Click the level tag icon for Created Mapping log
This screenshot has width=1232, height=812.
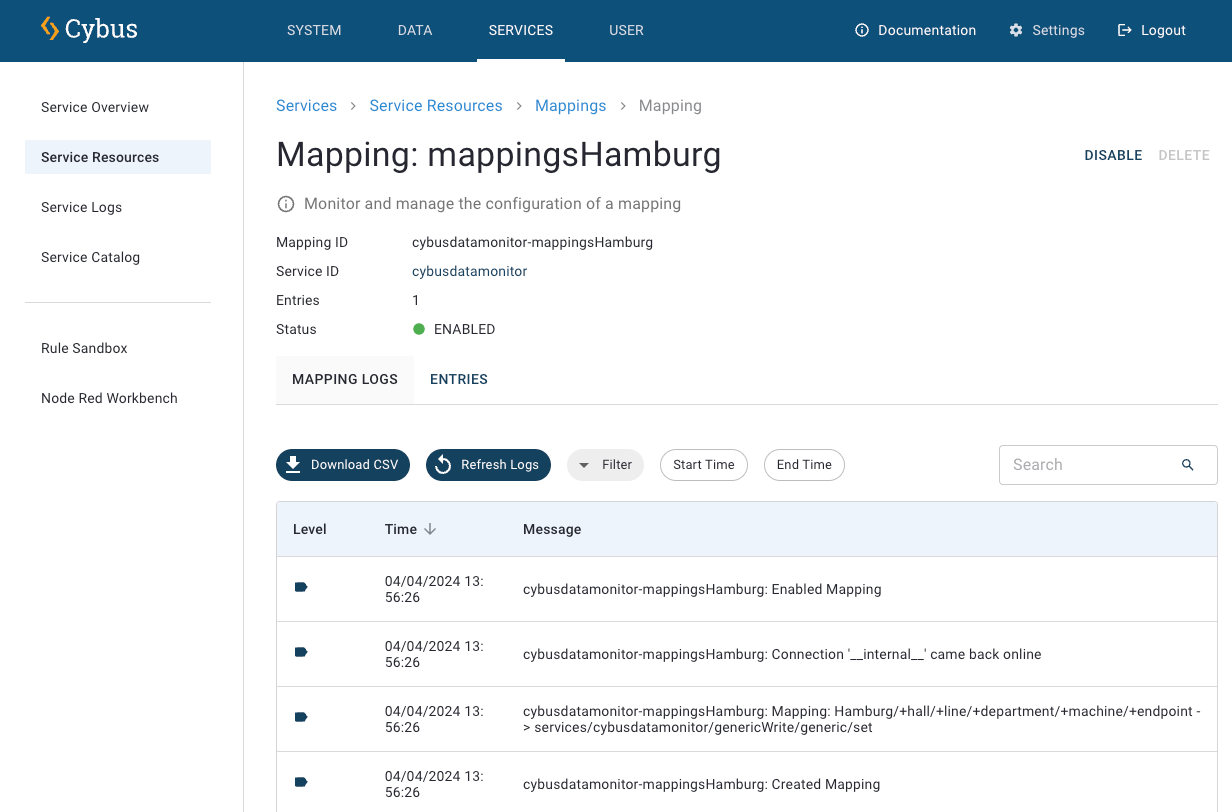tap(301, 782)
